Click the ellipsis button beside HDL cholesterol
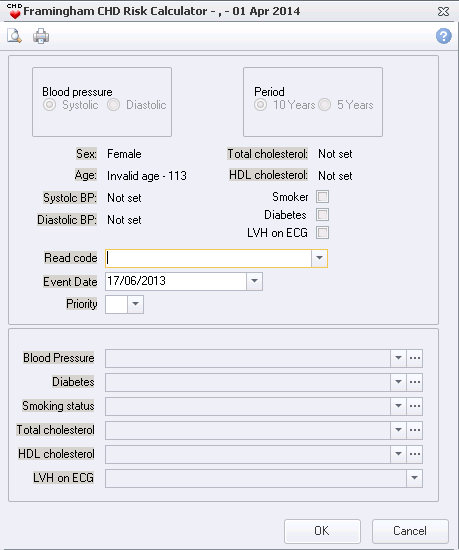This screenshot has height=550, width=459. [x=415, y=454]
